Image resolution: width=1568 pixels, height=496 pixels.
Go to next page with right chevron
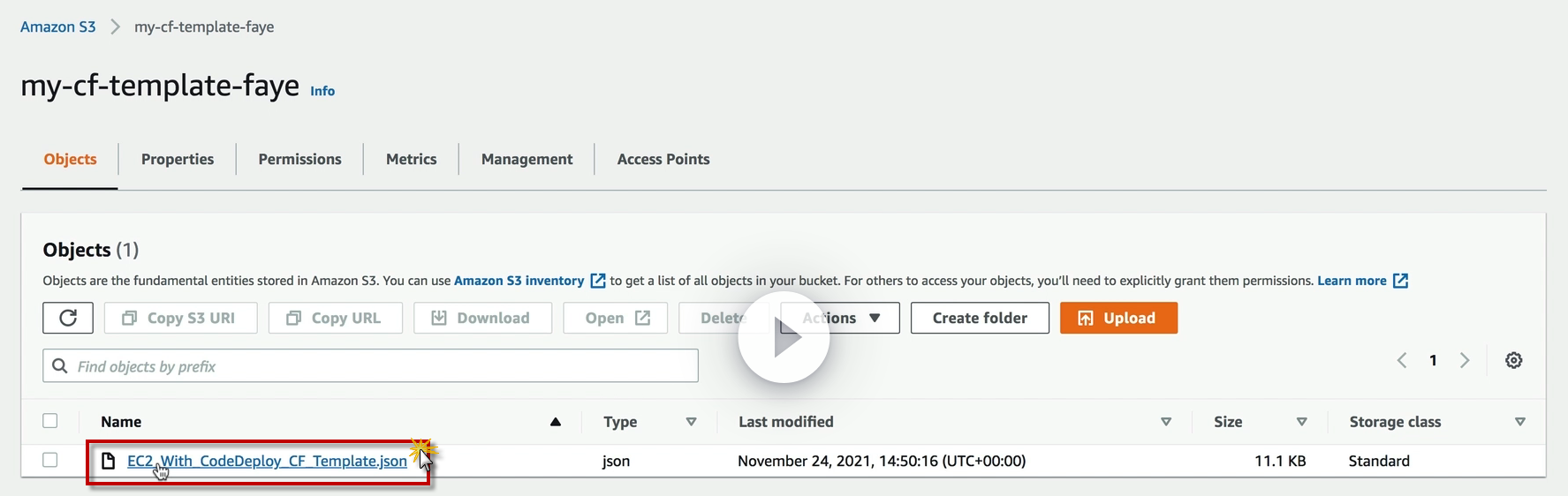pos(1465,360)
